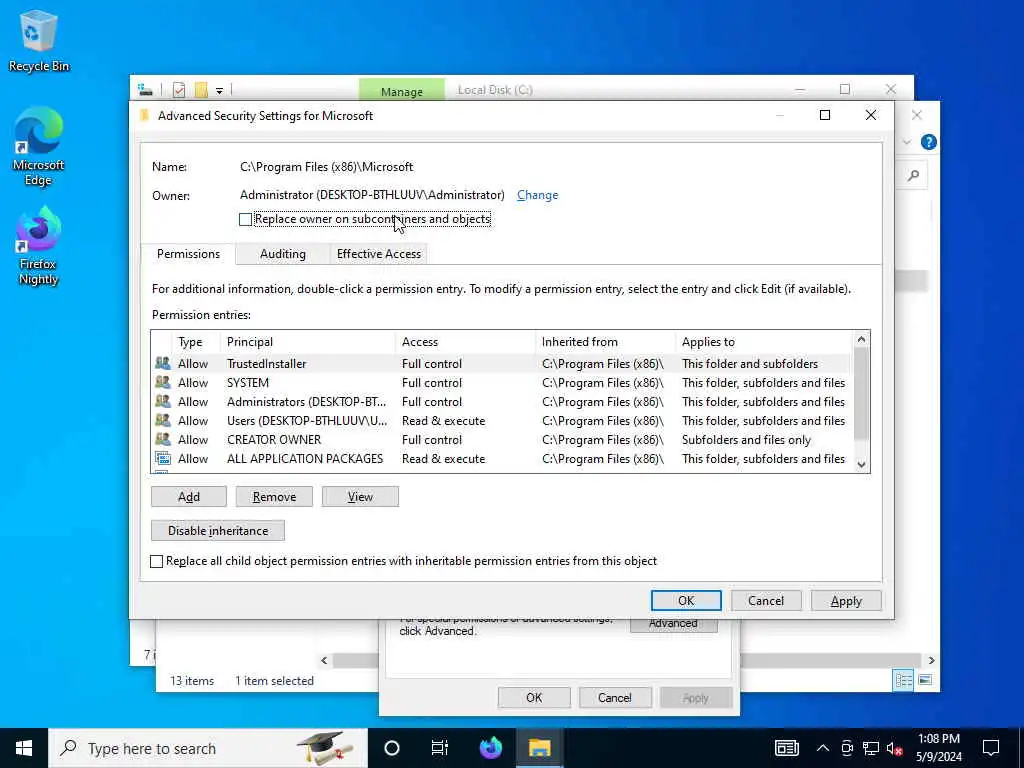Click the user icon of the SYSTEM entry
The width and height of the screenshot is (1024, 768).
tap(163, 382)
